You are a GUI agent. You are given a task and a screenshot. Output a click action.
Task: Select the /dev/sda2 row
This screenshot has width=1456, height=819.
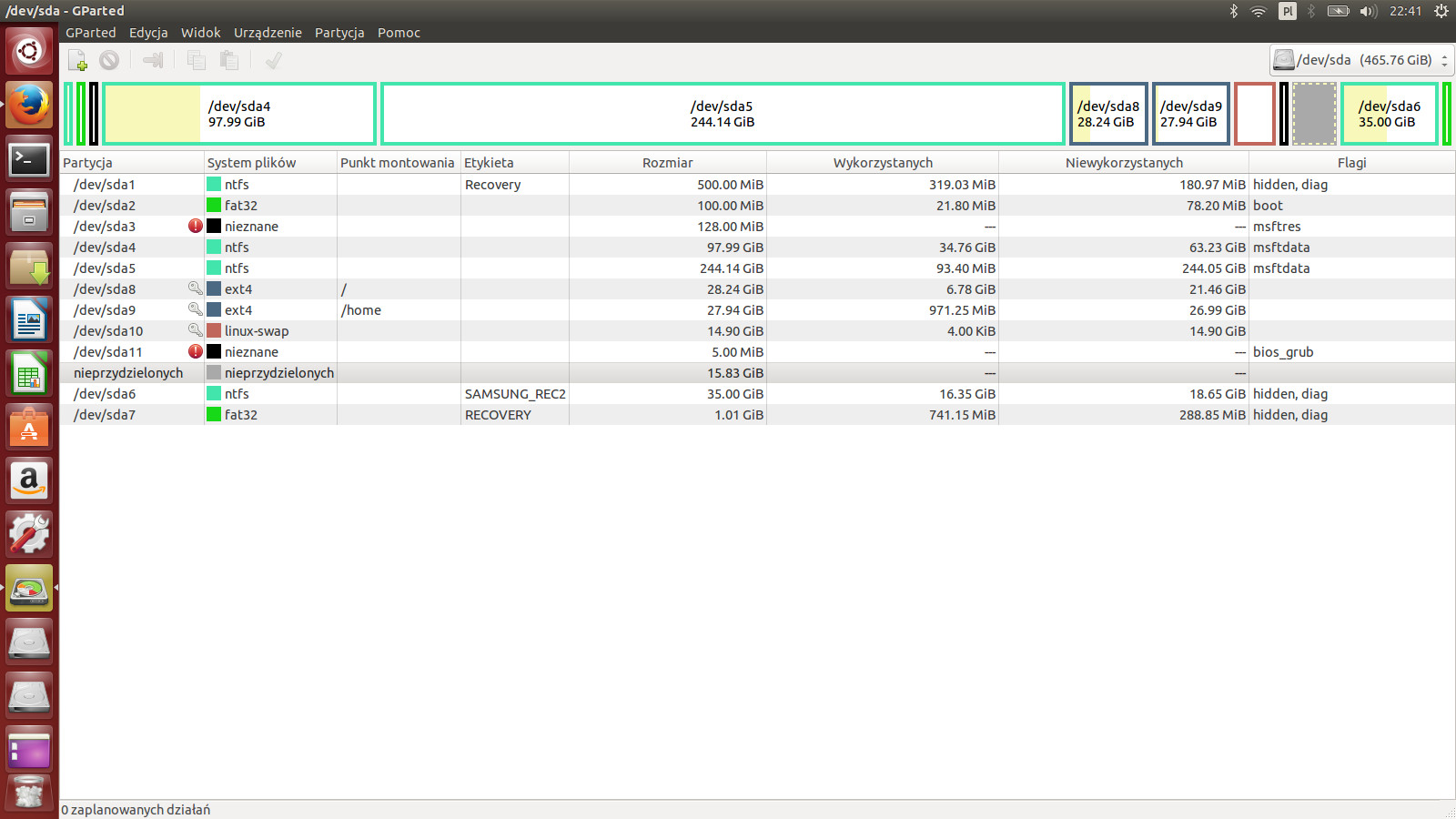(757, 206)
